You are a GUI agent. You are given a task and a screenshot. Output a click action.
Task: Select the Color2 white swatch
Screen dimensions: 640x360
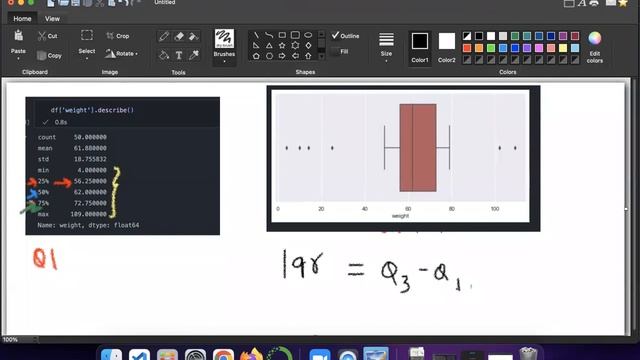pos(447,41)
